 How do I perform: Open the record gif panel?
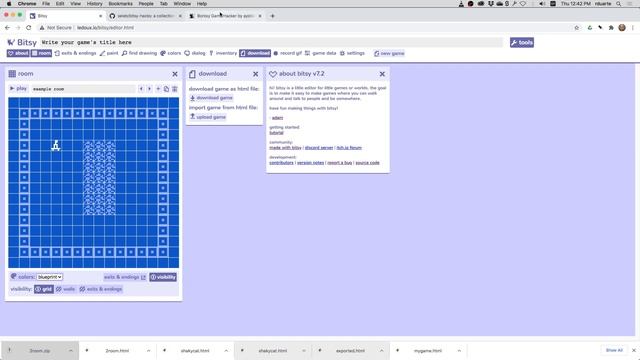pyautogui.click(x=288, y=53)
